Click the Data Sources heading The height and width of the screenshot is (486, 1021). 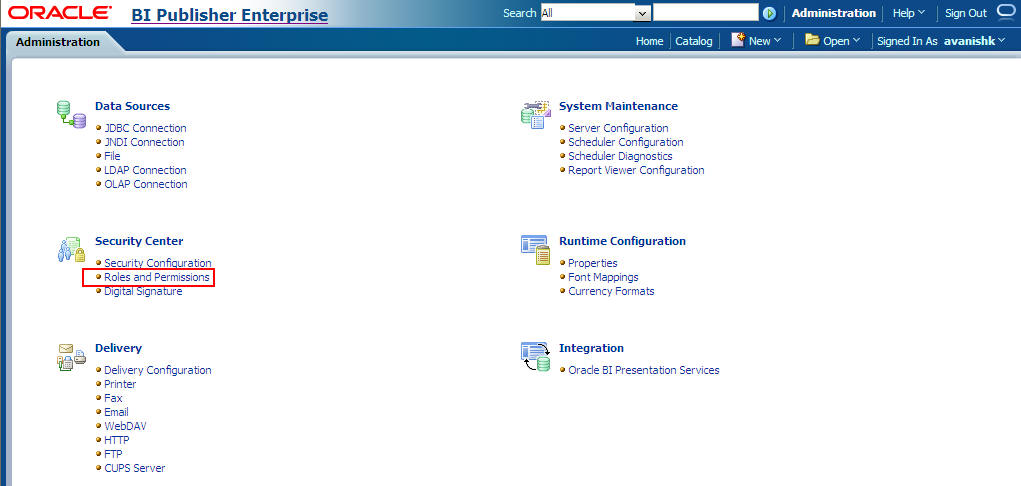(x=132, y=106)
